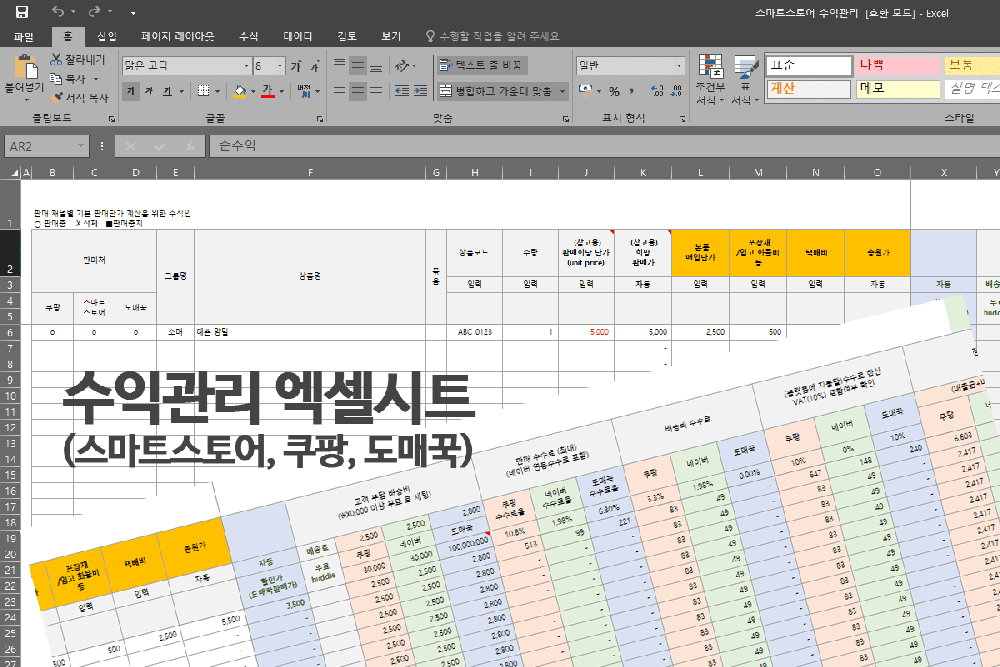1000x667 pixels.
Task: Open the font name dropdown (맑은 고딕)
Action: pos(246,66)
